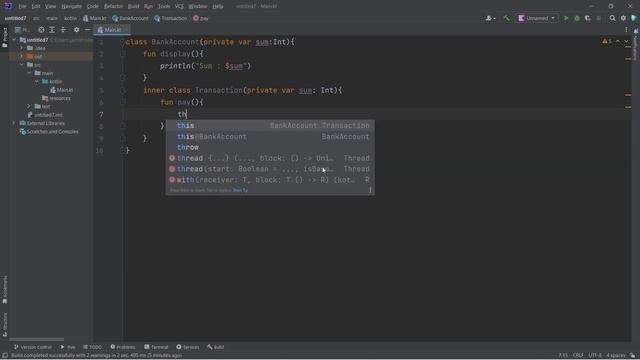This screenshot has width=640, height=360.
Task: Hide the Project panel with minus icon
Action: 87,30
